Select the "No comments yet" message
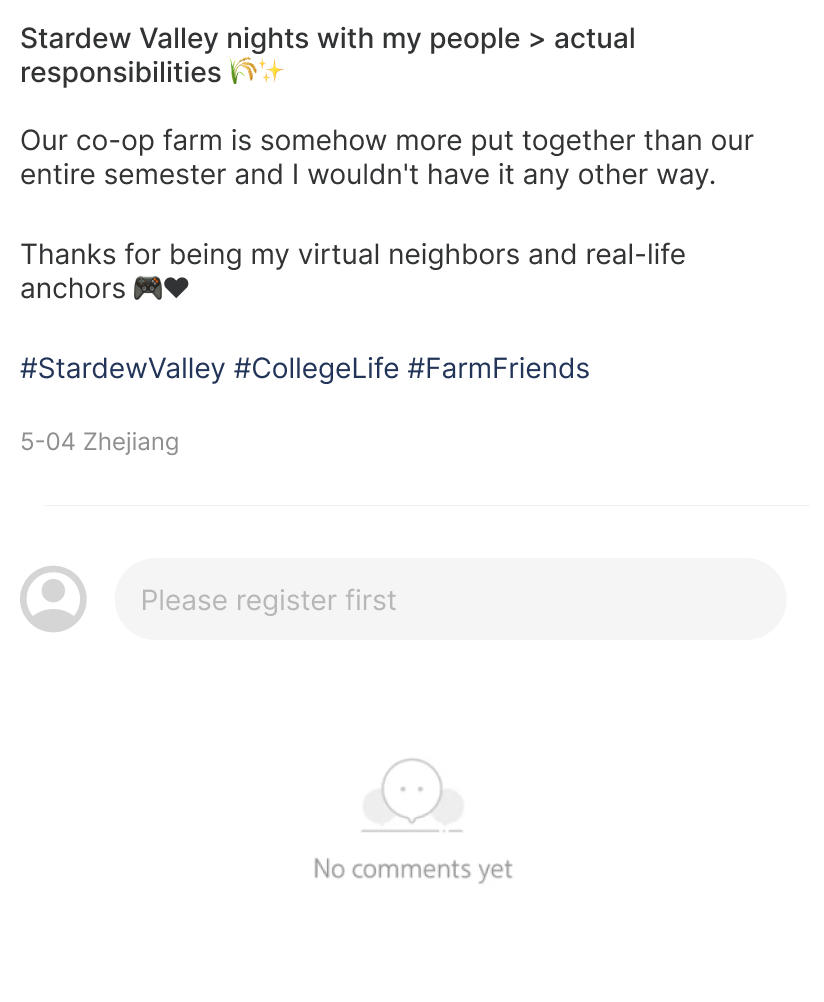 click(x=413, y=869)
